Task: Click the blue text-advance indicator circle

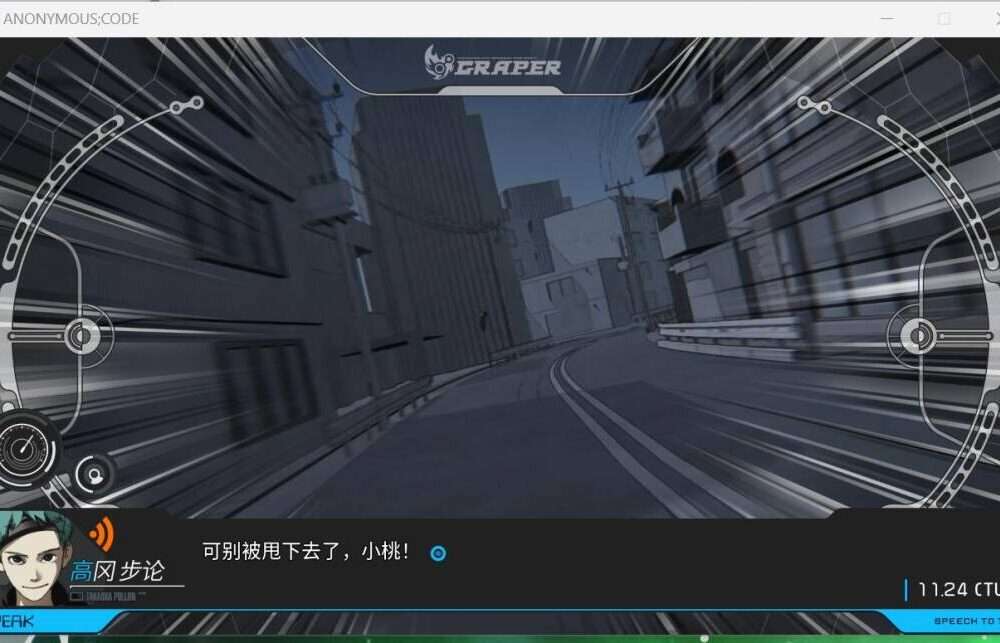Action: (438, 553)
